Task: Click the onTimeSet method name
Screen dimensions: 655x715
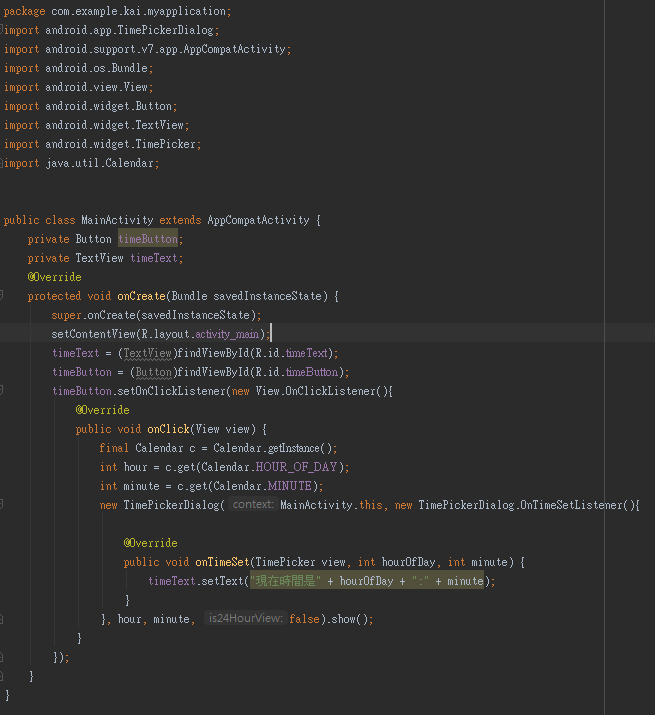Action: [x=222, y=562]
